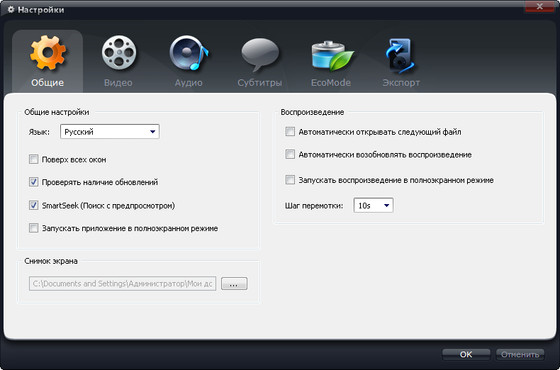Select the Видео tab label
This screenshot has width=560, height=370.
tap(118, 83)
